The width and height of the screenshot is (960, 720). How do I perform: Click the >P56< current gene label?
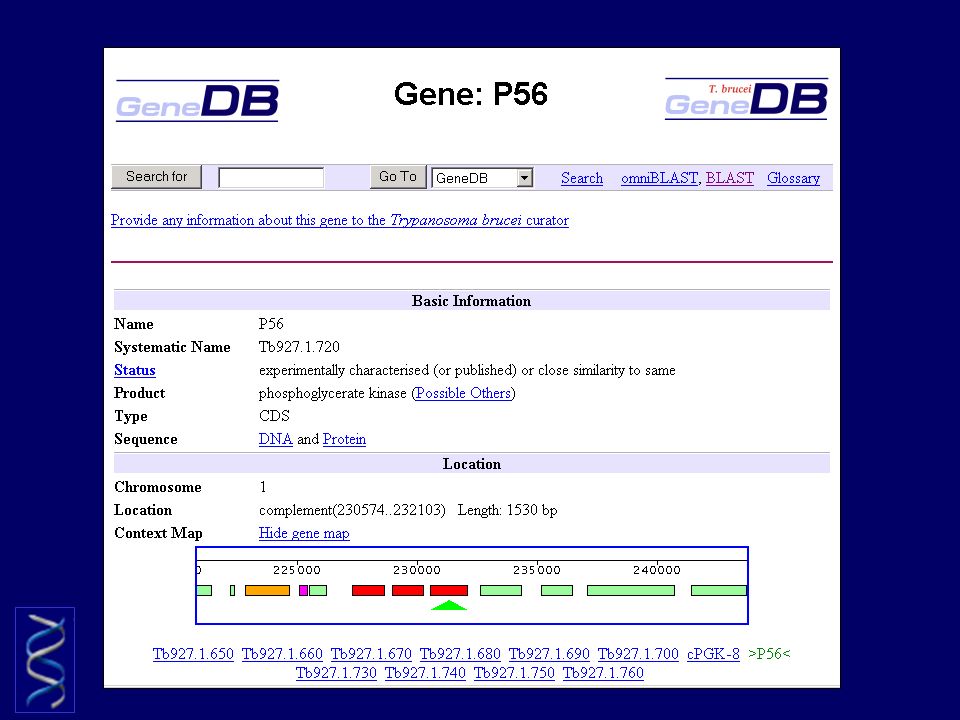(769, 654)
